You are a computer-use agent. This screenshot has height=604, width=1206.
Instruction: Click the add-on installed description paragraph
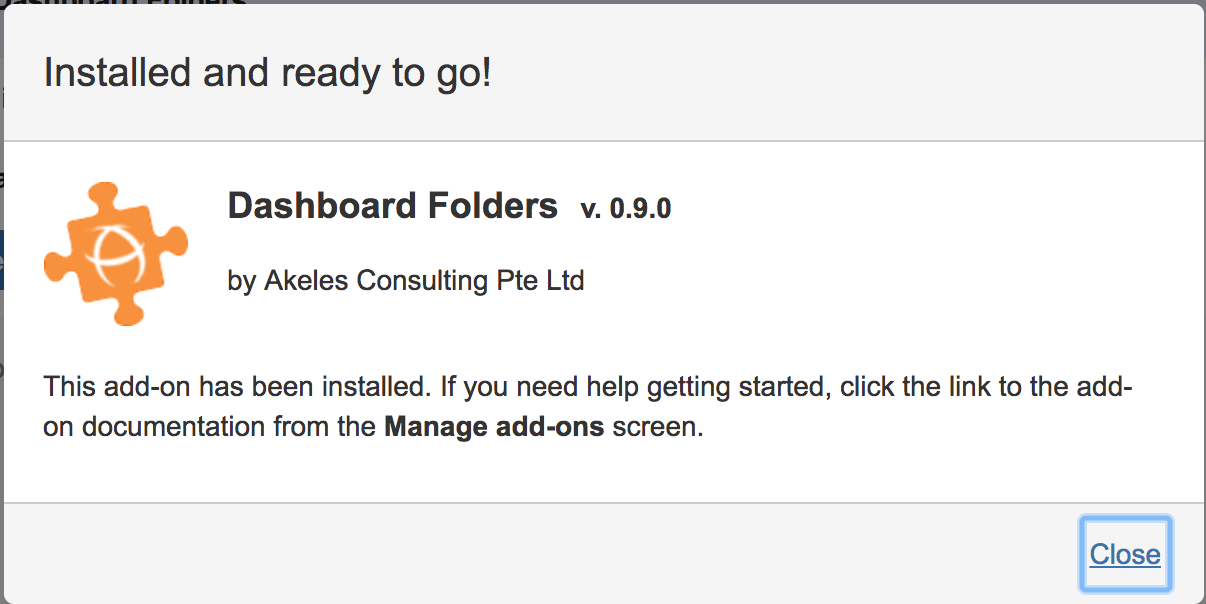click(588, 407)
